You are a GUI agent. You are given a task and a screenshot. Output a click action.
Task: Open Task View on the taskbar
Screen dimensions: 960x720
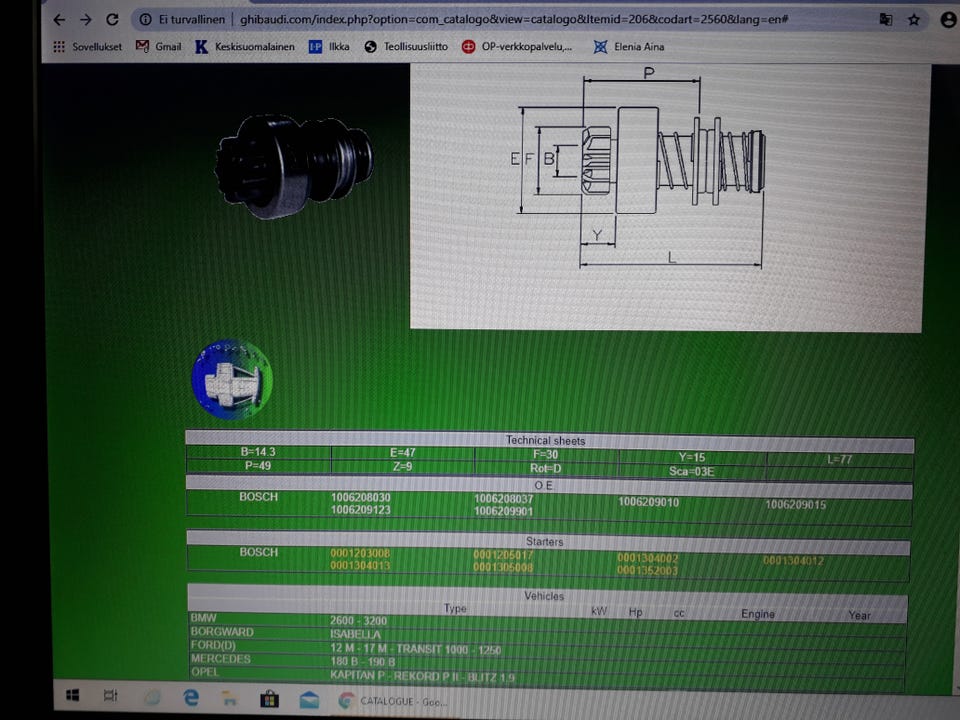coord(110,696)
